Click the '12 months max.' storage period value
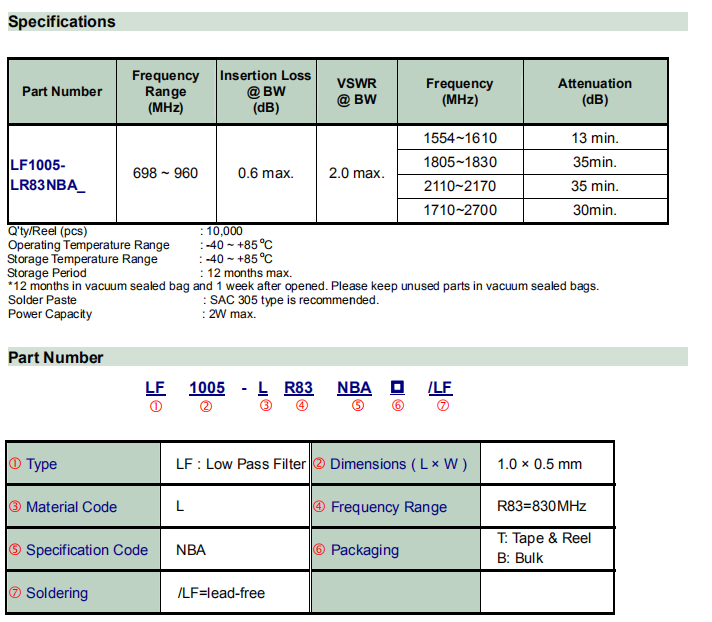 pyautogui.click(x=249, y=273)
